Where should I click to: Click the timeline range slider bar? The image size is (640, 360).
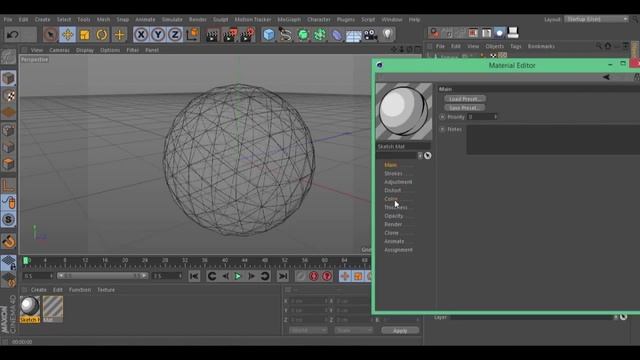[102, 276]
